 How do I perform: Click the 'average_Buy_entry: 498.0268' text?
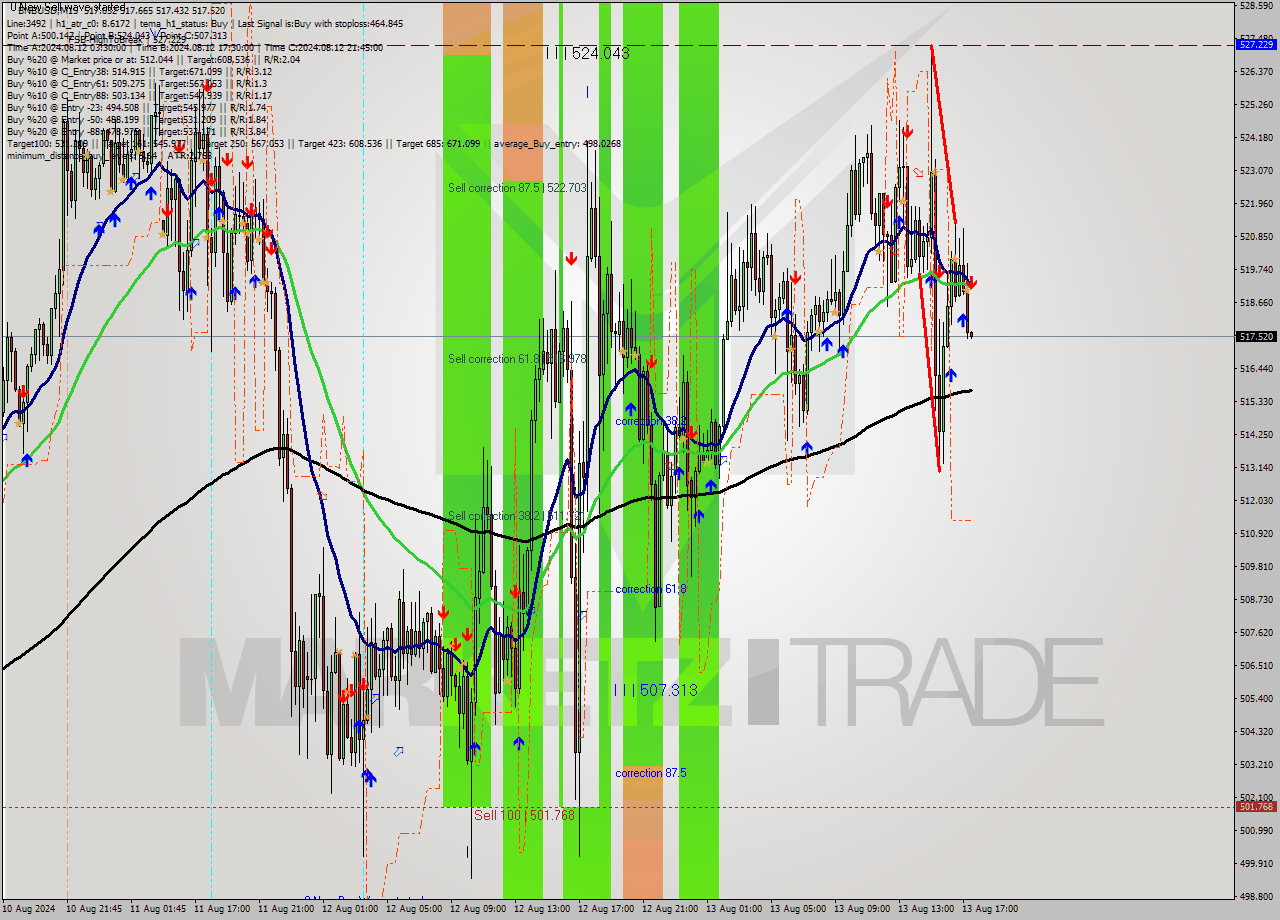click(x=555, y=143)
